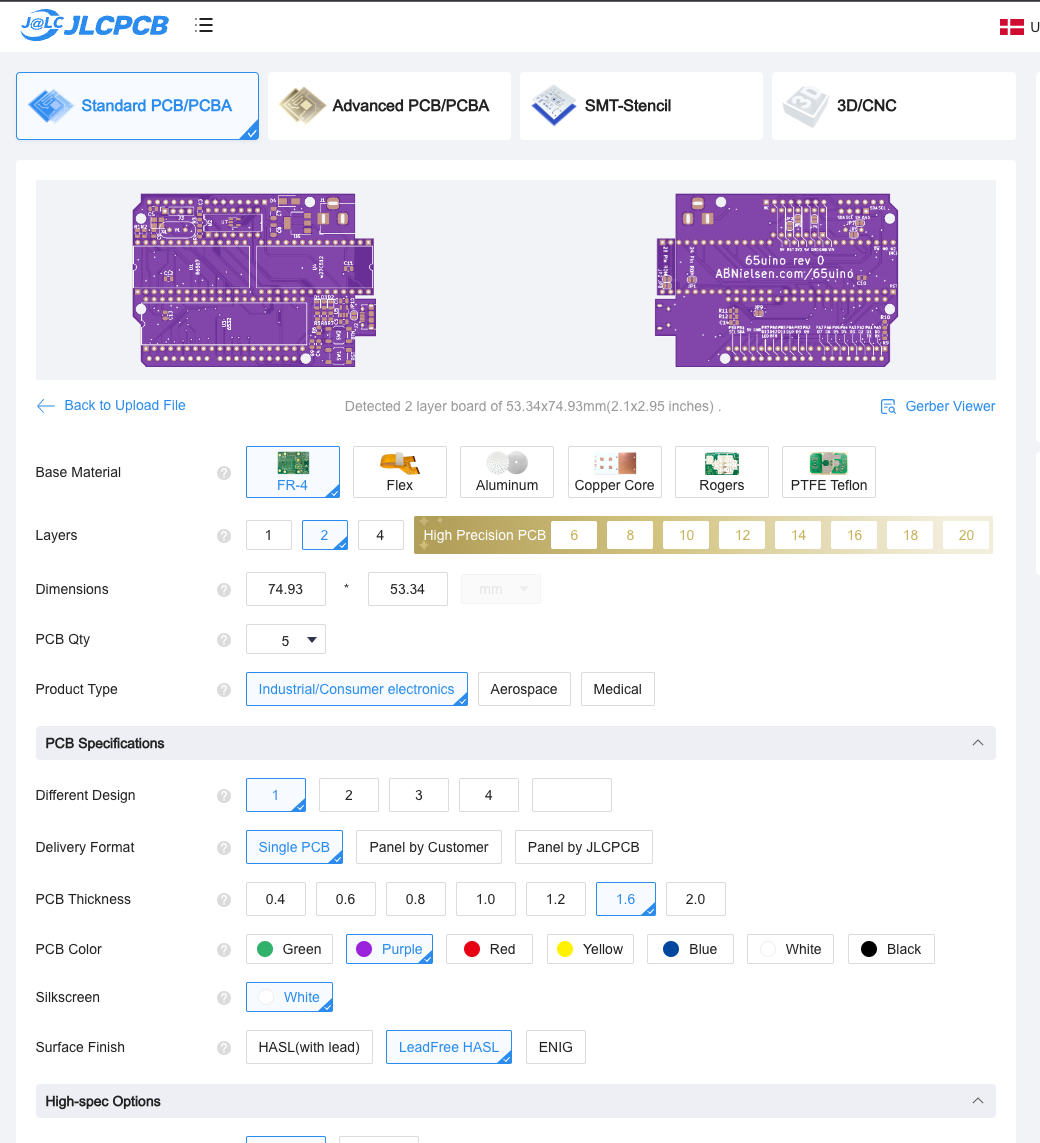
Task: Select Single PCB delivery format
Action: coord(294,847)
